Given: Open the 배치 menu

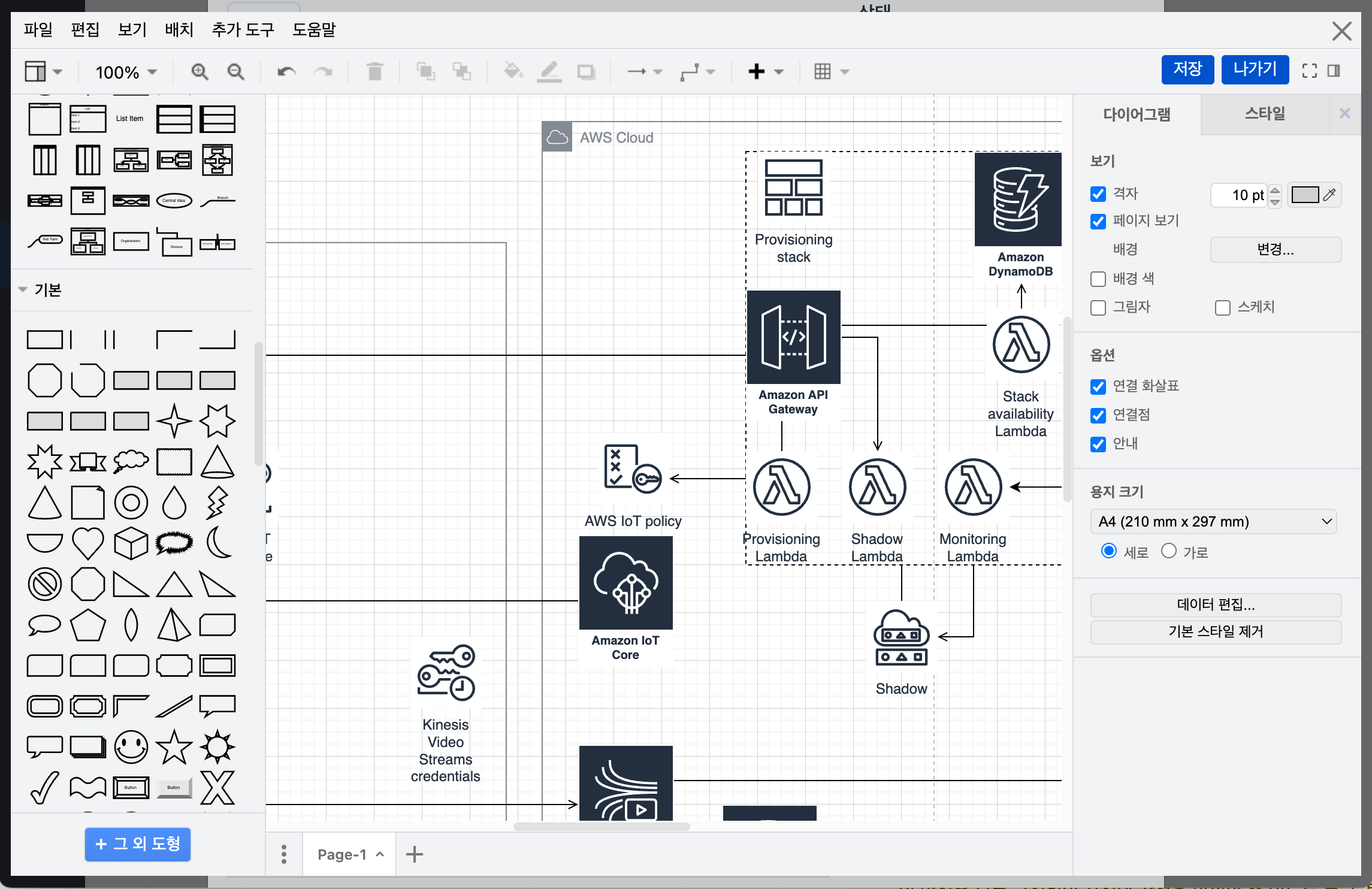Looking at the screenshot, I should tap(179, 30).
